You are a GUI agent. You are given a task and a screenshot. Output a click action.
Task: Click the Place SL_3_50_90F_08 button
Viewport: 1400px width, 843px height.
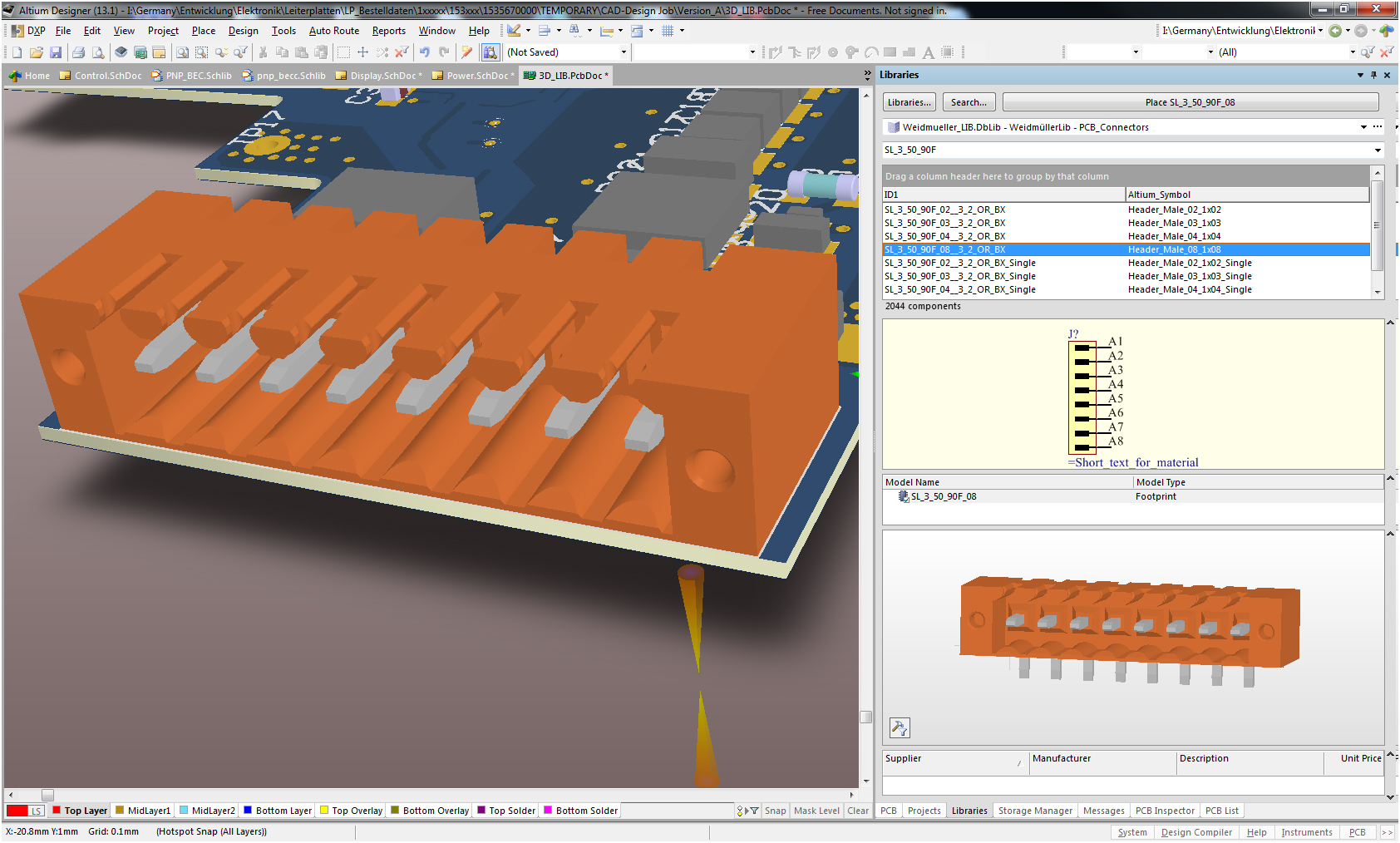pos(1190,102)
